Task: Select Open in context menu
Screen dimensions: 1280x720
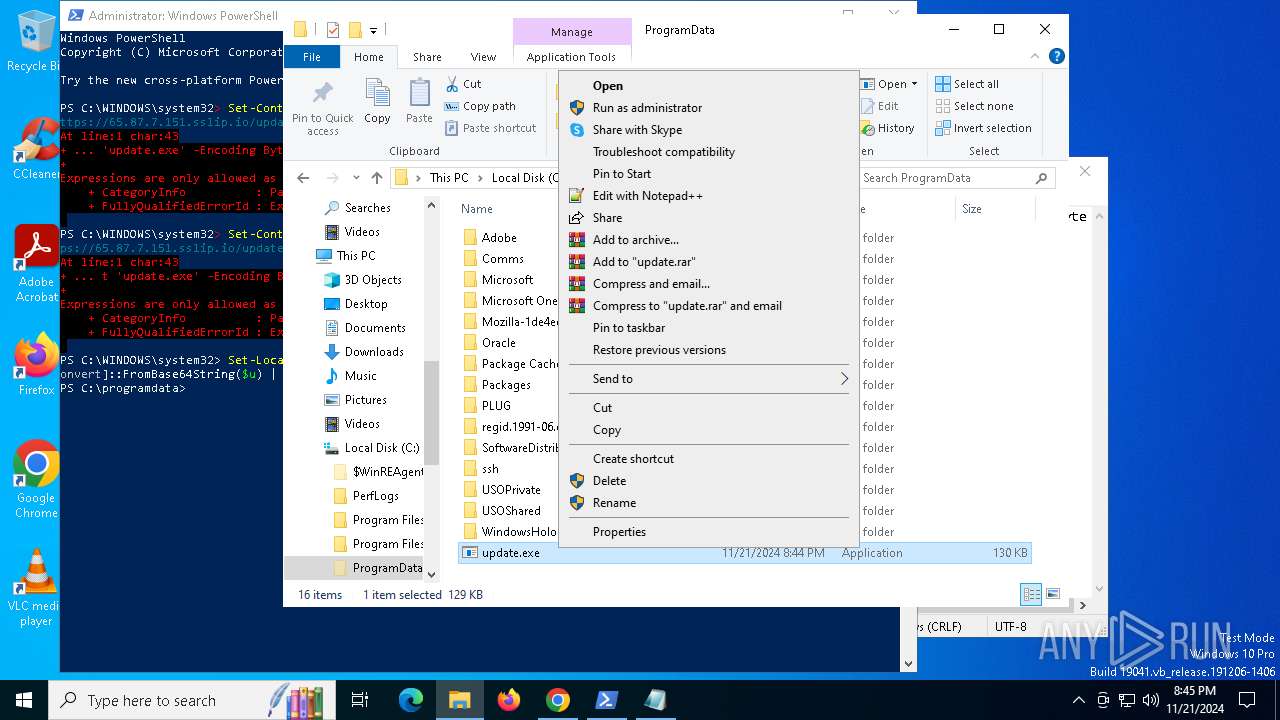Action: point(708,86)
